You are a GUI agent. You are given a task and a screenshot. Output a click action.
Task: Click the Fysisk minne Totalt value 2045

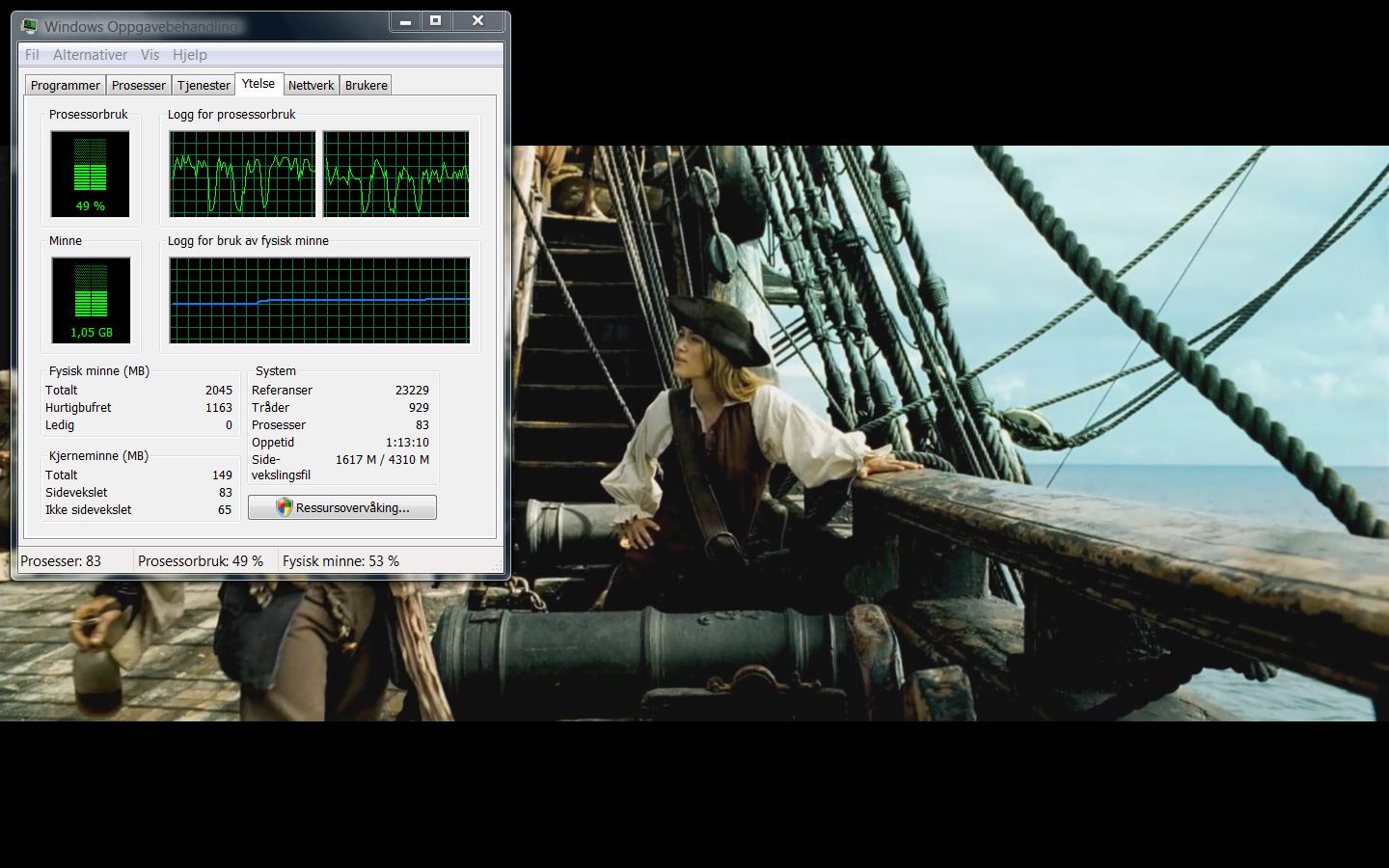pyautogui.click(x=219, y=391)
